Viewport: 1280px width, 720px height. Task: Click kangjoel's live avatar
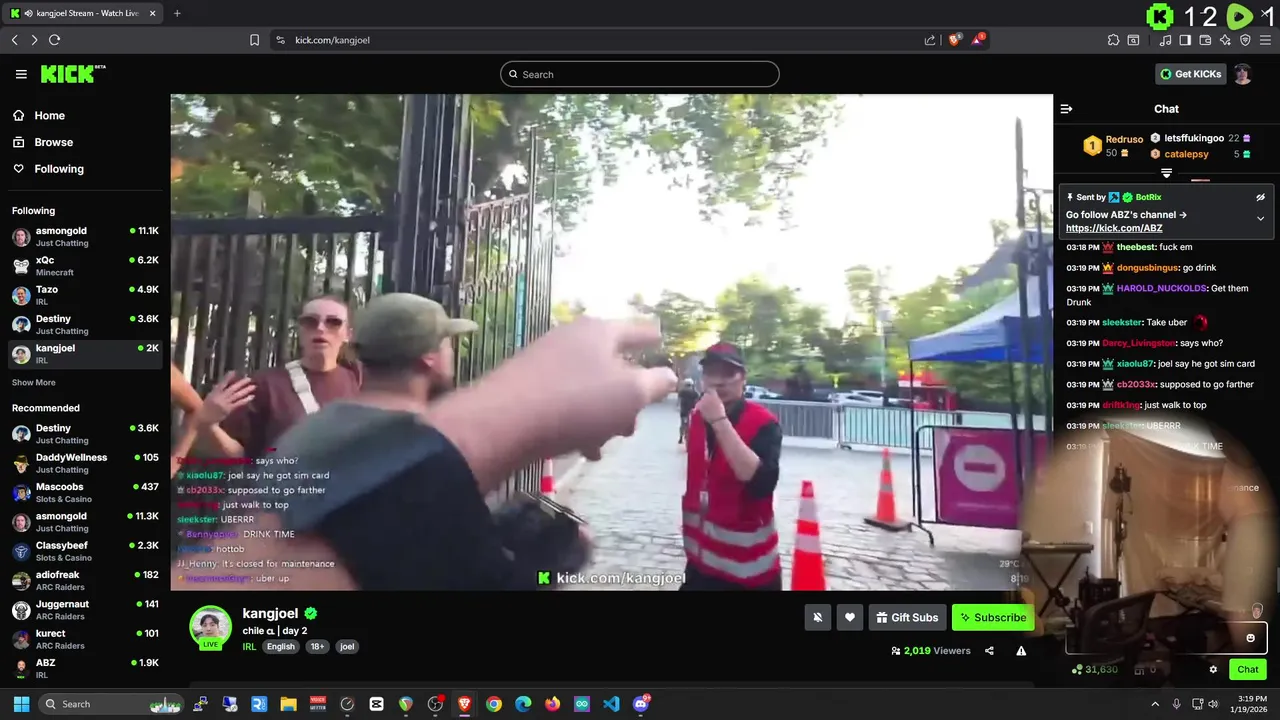pyautogui.click(x=211, y=627)
